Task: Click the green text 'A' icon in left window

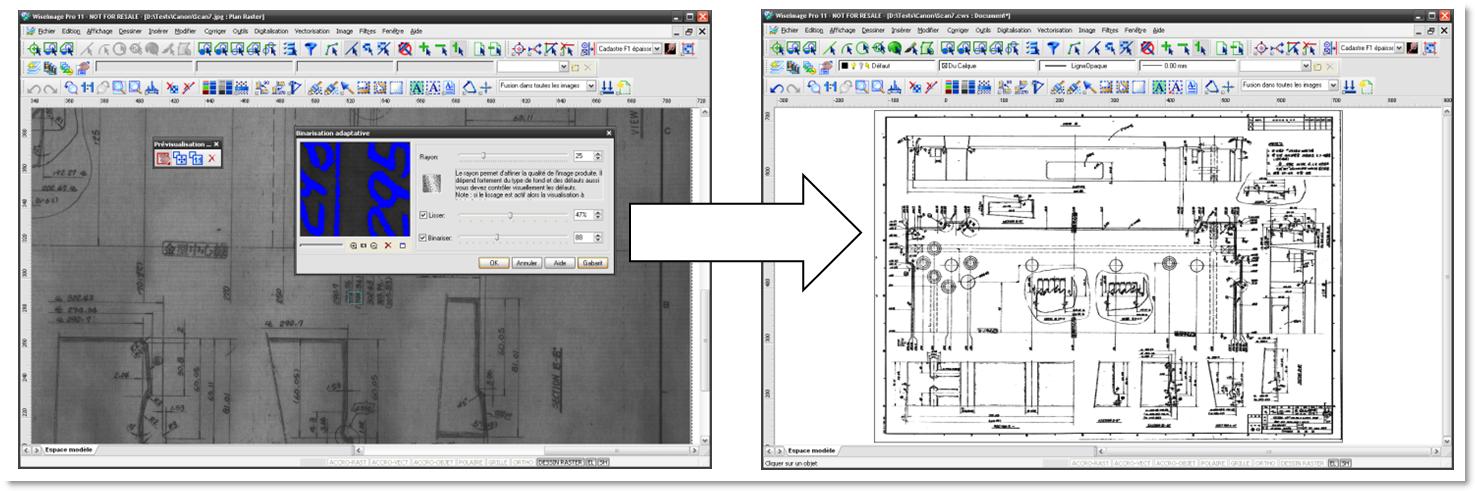Action: pos(417,87)
